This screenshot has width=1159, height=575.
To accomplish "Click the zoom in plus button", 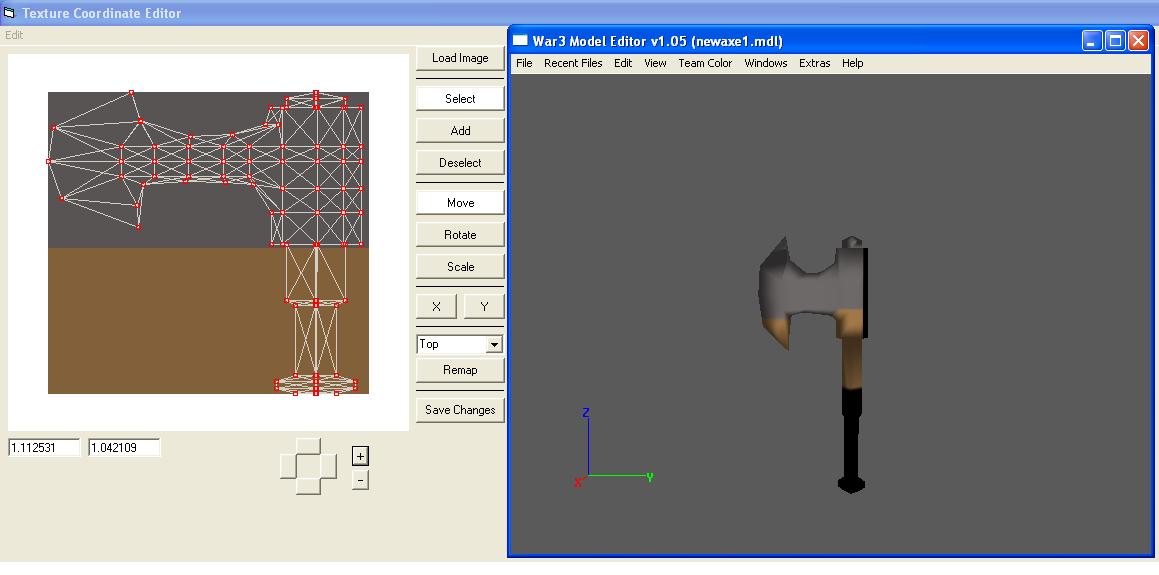I will (x=360, y=456).
